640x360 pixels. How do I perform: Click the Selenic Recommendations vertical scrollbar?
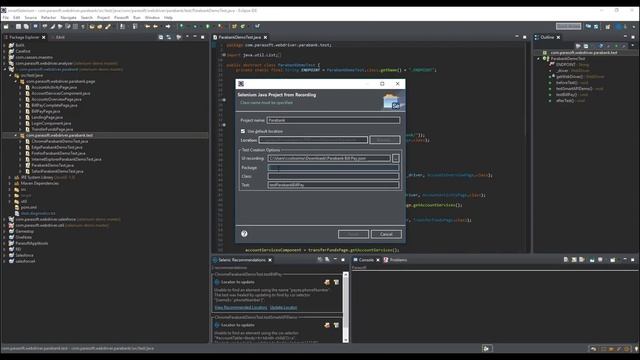pyautogui.click(x=346, y=307)
